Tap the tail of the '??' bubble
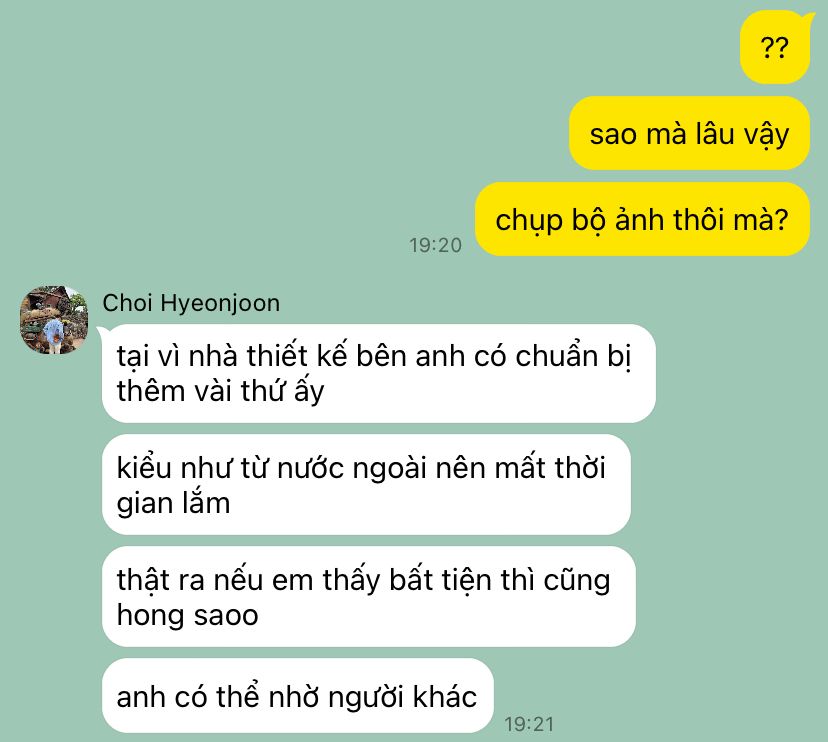 [809, 20]
